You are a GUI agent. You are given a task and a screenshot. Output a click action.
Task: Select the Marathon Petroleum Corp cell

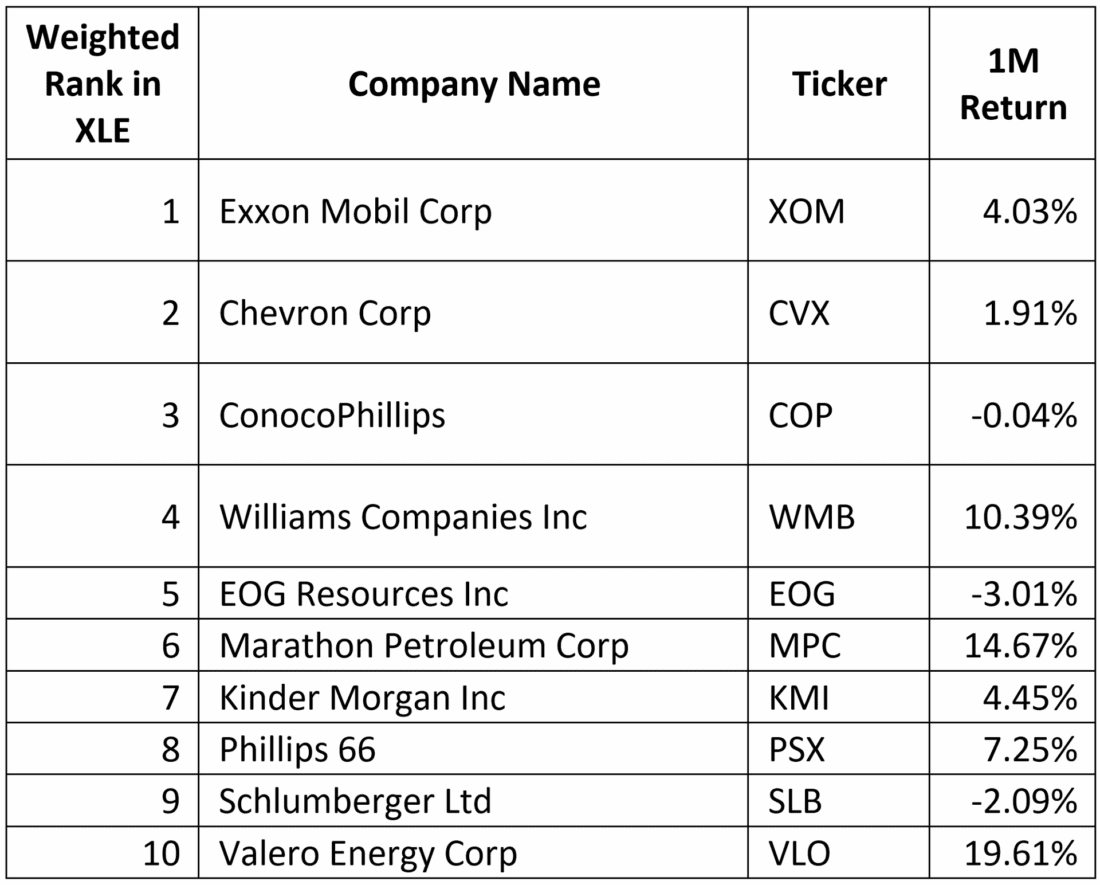[424, 646]
